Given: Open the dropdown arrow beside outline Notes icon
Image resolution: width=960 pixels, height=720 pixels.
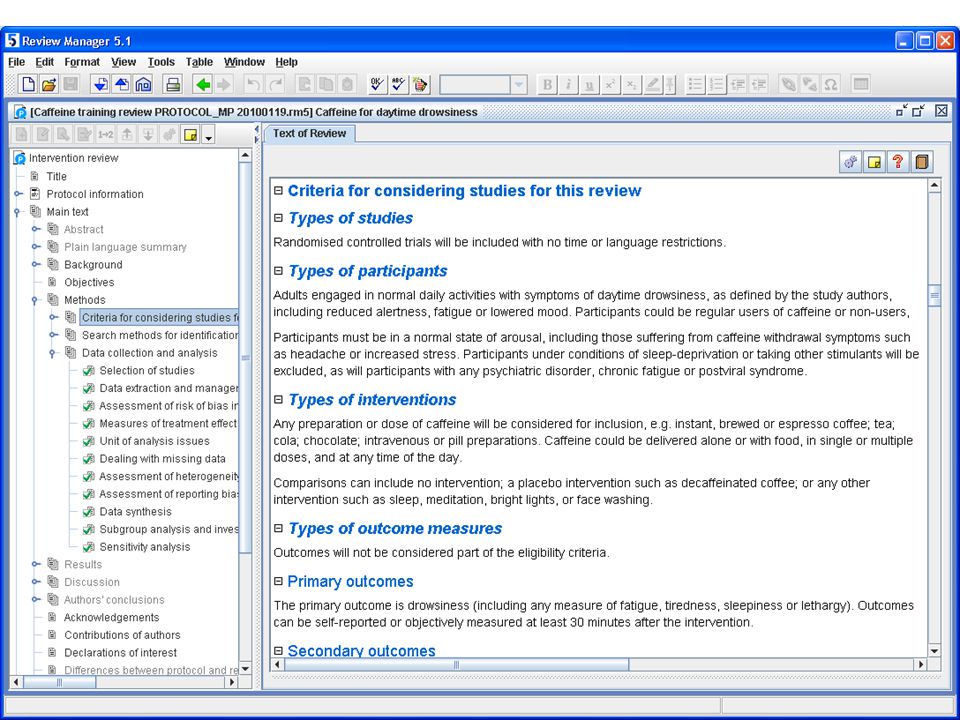Looking at the screenshot, I should point(209,135).
